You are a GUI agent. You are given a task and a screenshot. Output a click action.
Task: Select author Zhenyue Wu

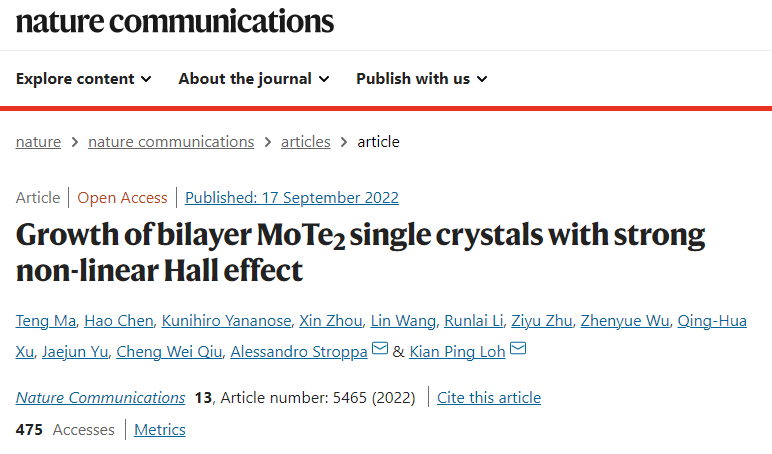click(x=625, y=321)
